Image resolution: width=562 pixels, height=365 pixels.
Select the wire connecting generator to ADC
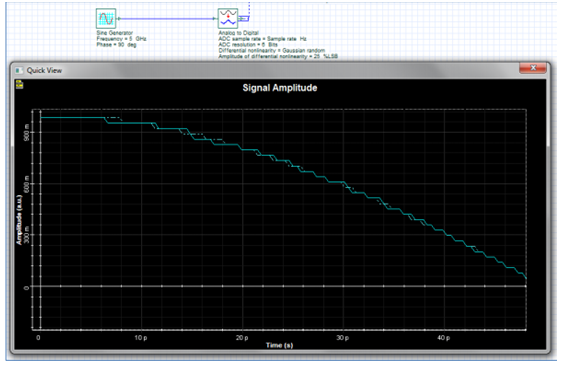coord(167,19)
